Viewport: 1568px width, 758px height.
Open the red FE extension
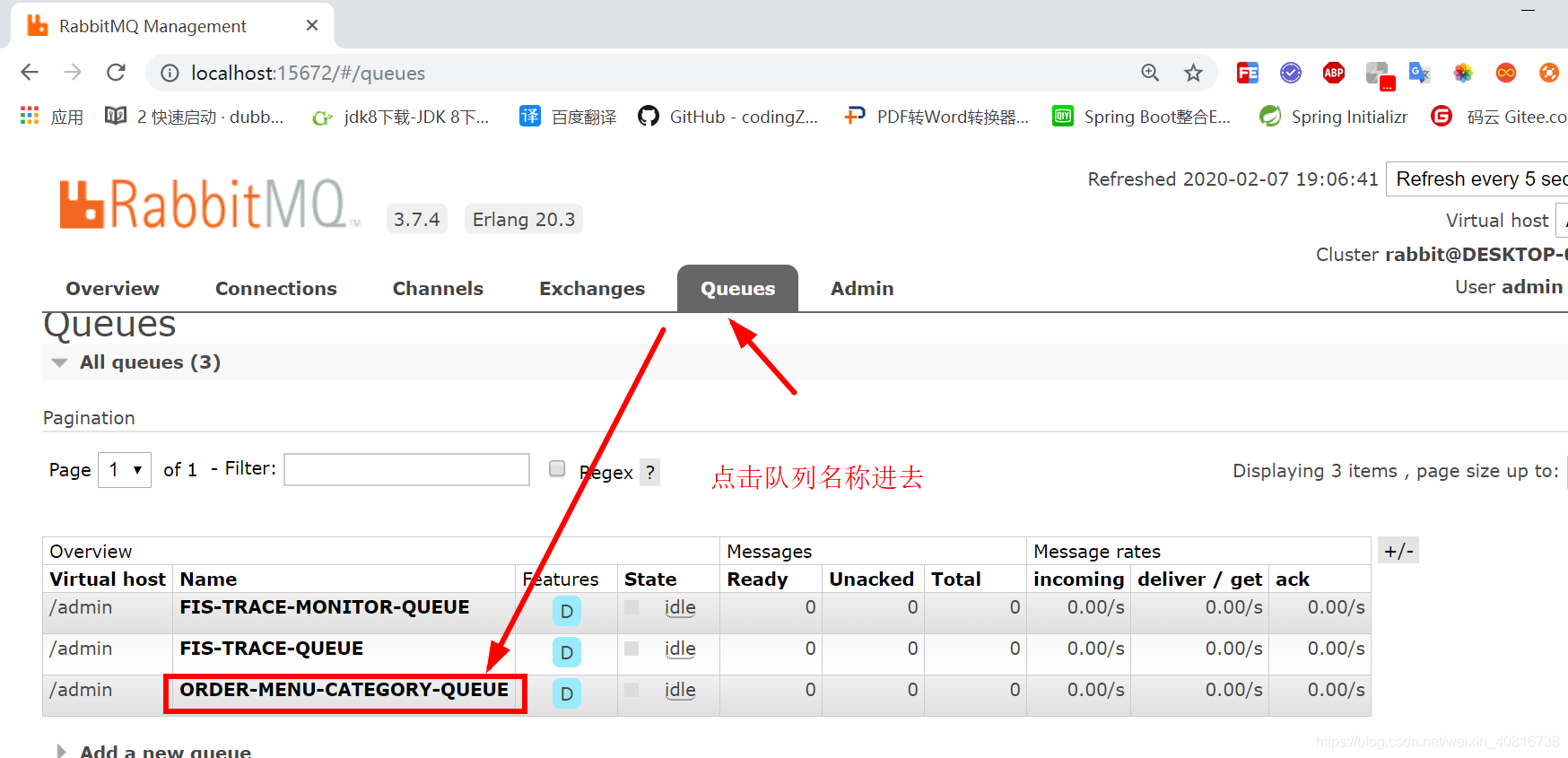1248,73
